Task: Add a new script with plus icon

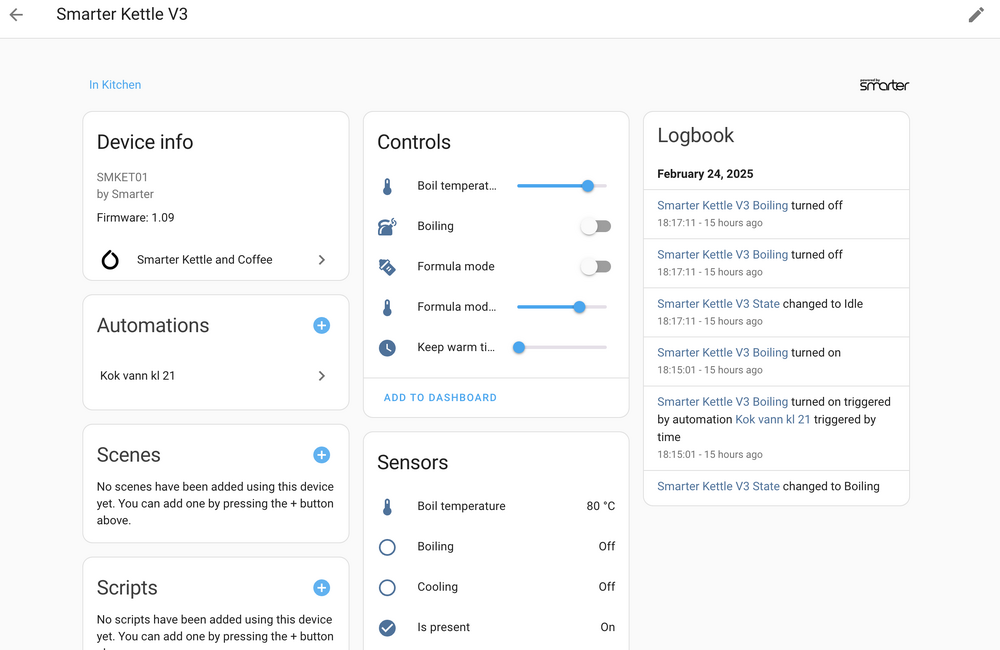Action: pos(321,588)
